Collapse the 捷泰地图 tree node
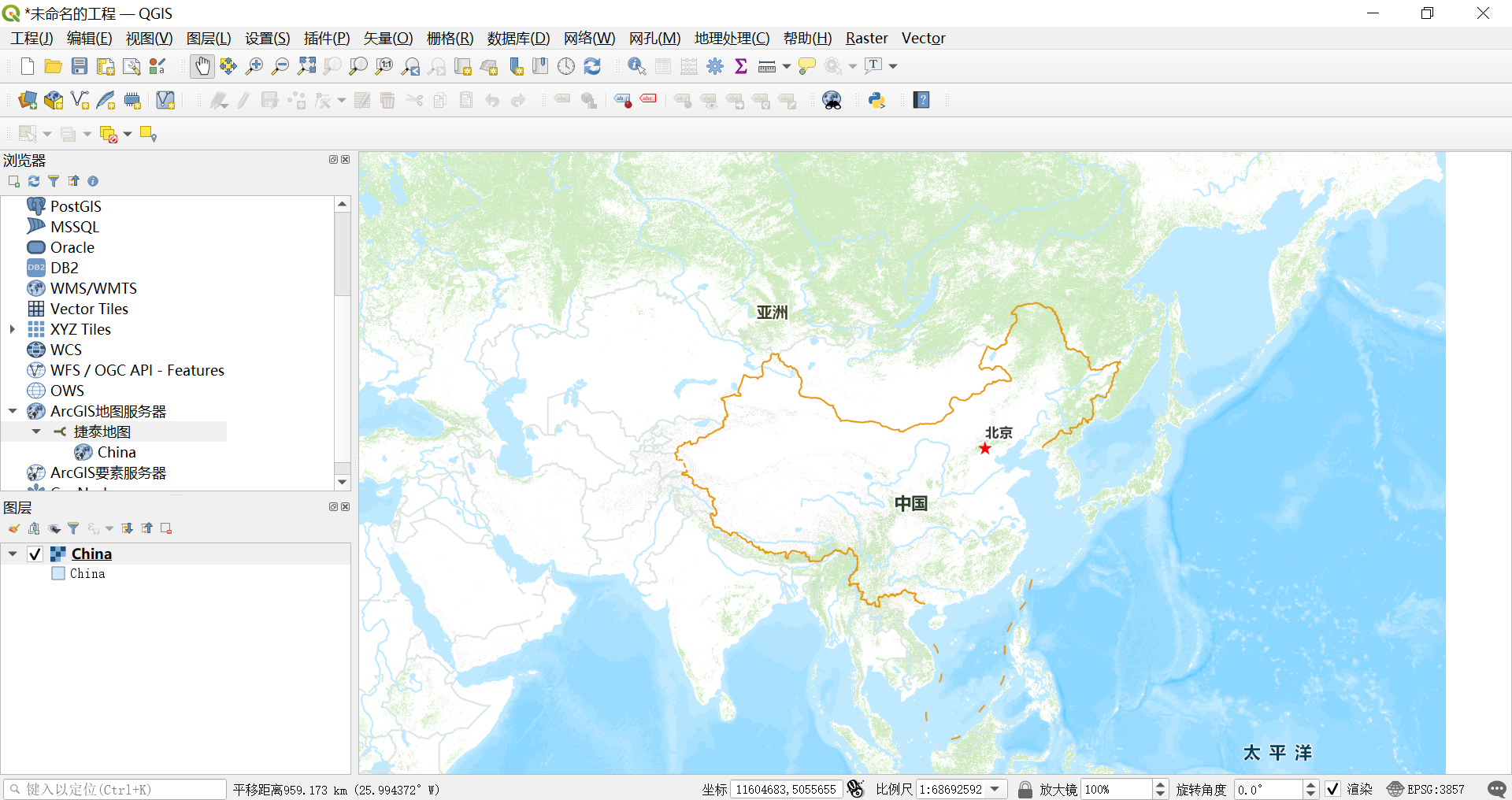Viewport: 1512px width, 800px height. (35, 431)
